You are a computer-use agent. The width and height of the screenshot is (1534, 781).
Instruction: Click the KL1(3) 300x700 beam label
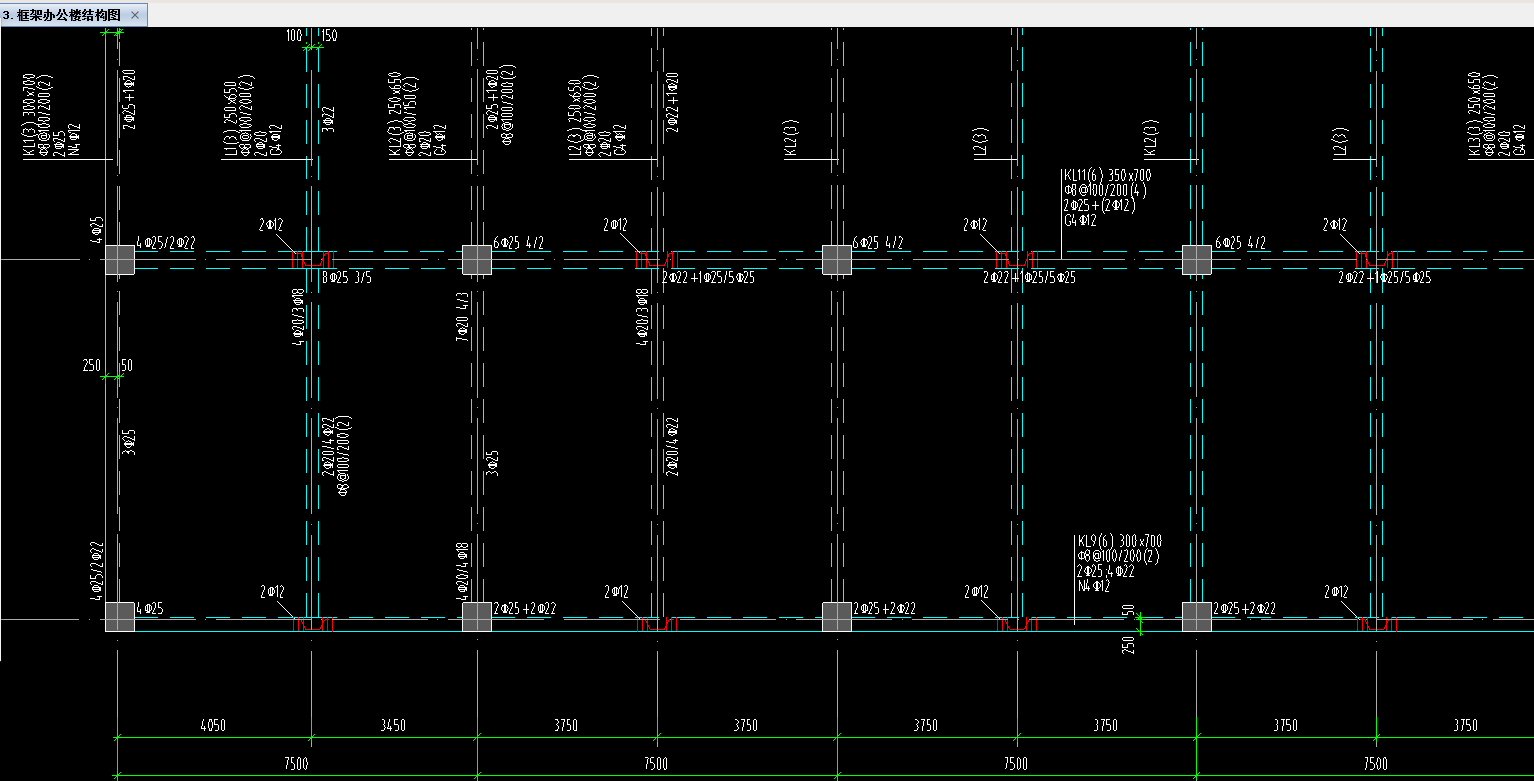[x=29, y=115]
